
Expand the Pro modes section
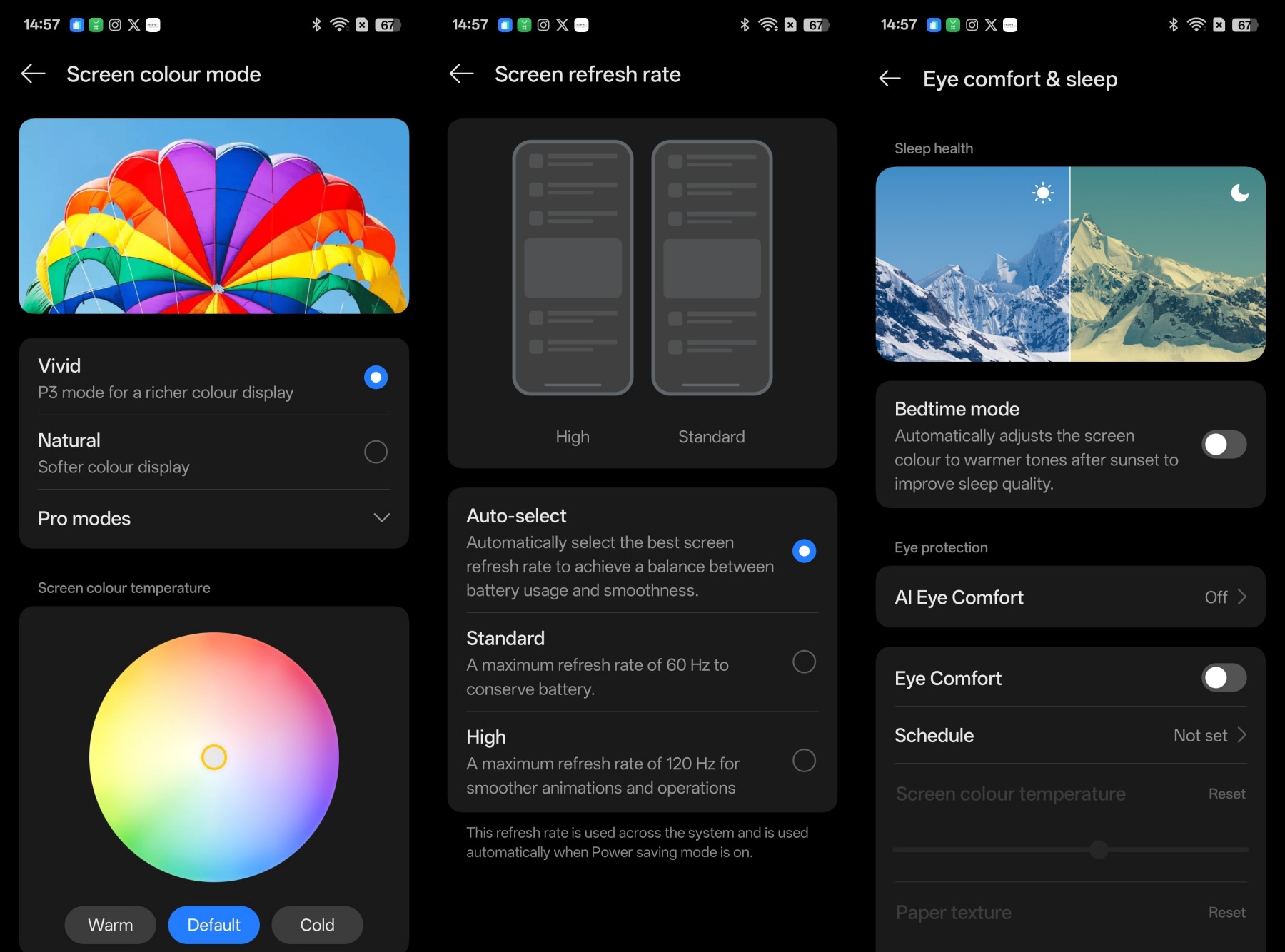click(x=381, y=518)
